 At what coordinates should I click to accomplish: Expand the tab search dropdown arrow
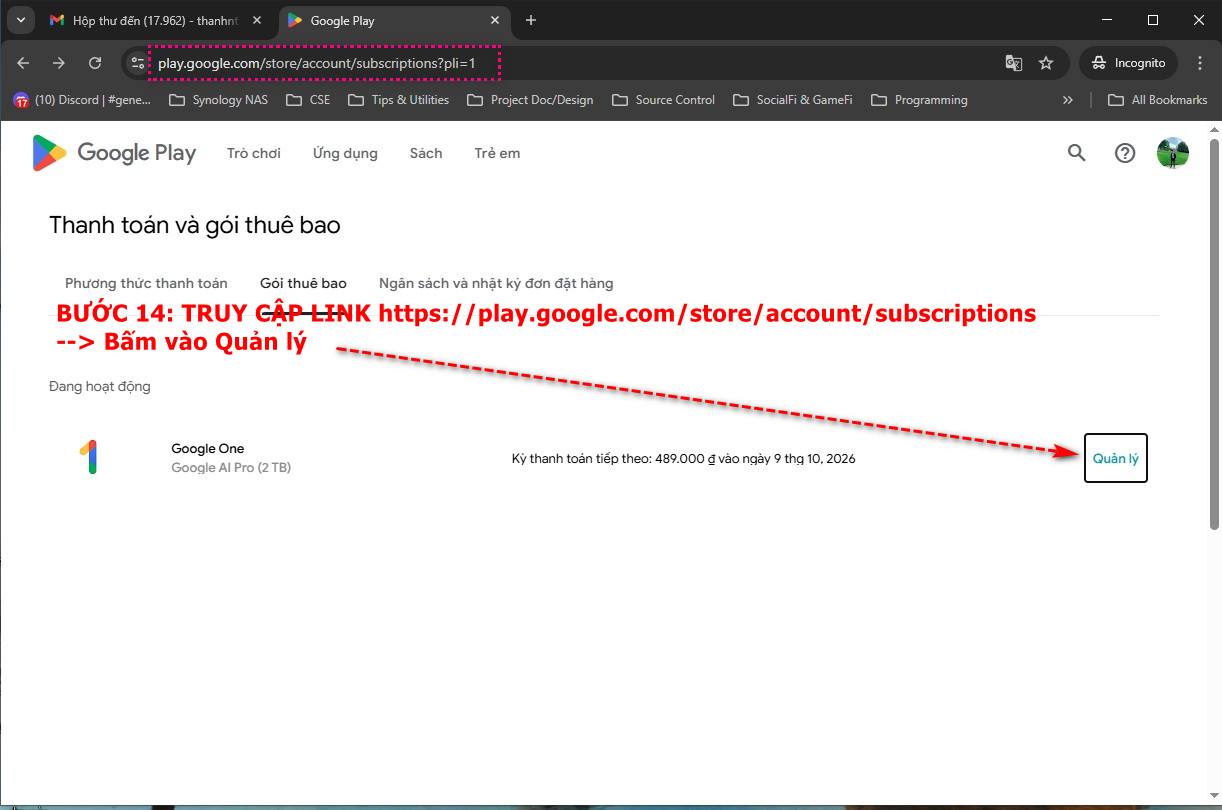point(19,20)
